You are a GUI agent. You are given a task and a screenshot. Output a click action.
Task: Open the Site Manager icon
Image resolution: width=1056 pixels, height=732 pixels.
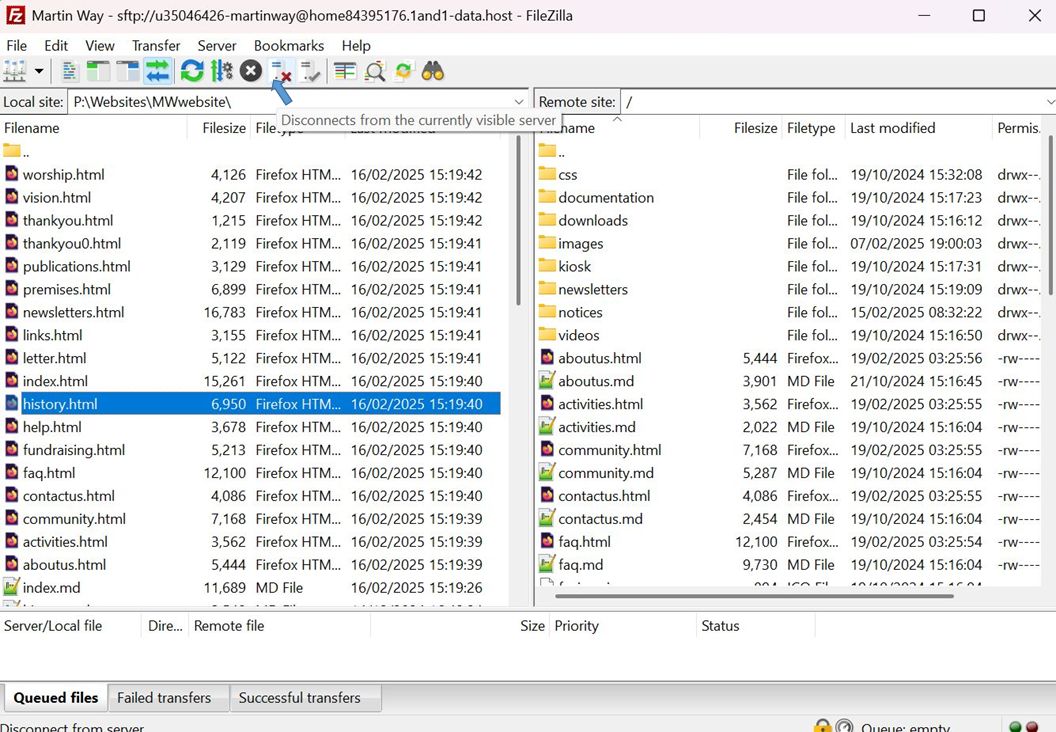click(x=14, y=71)
